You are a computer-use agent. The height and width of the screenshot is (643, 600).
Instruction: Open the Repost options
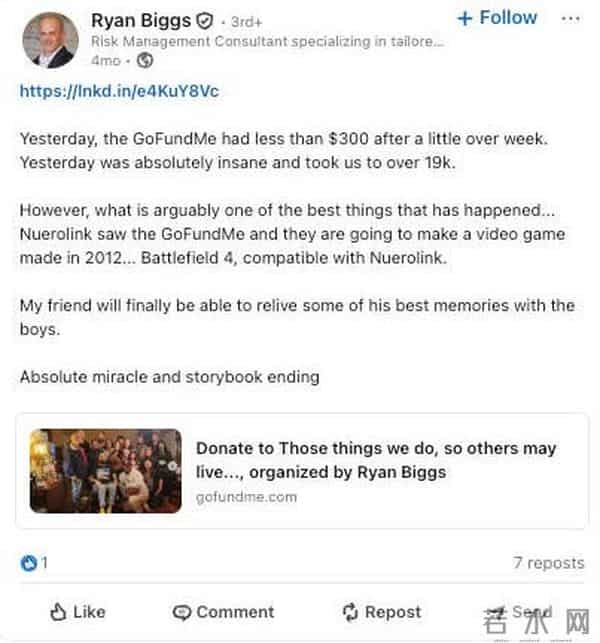(x=393, y=612)
